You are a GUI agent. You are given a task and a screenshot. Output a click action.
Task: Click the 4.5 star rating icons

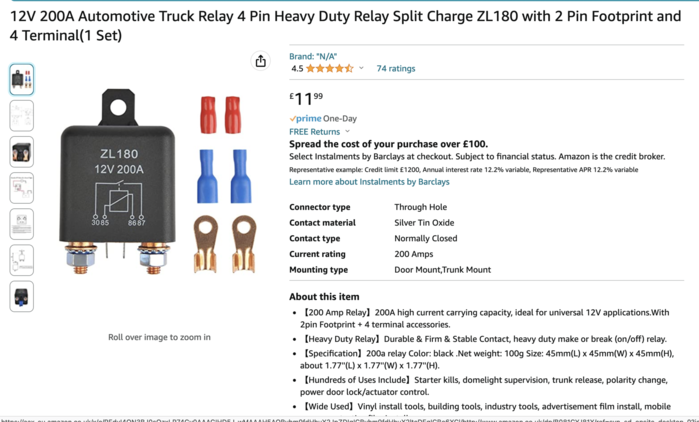329,68
